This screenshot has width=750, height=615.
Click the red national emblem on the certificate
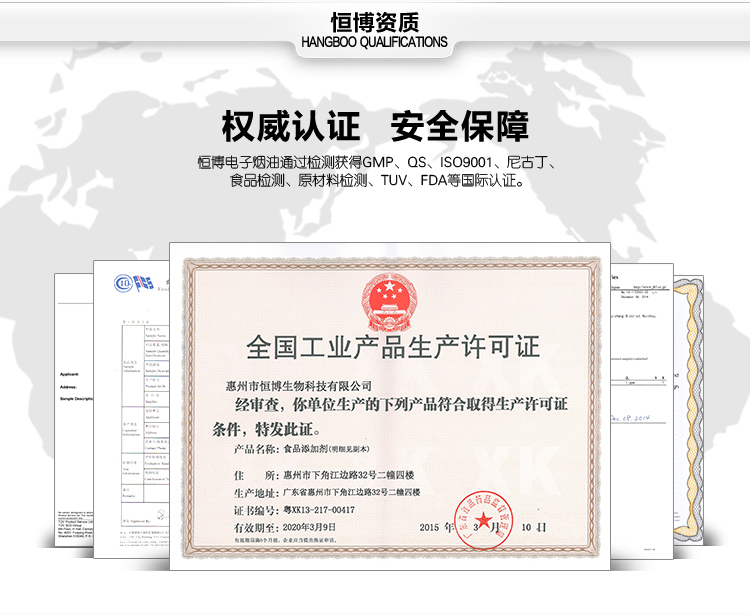click(389, 302)
